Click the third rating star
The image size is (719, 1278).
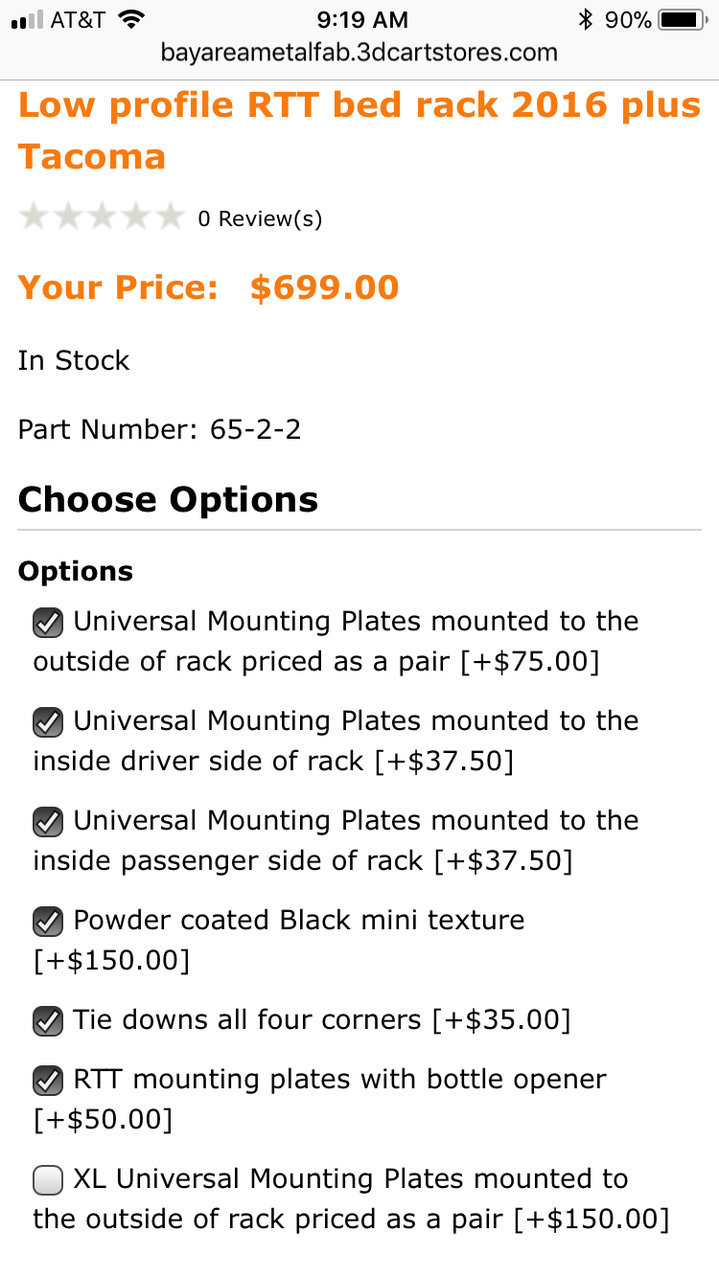102,216
